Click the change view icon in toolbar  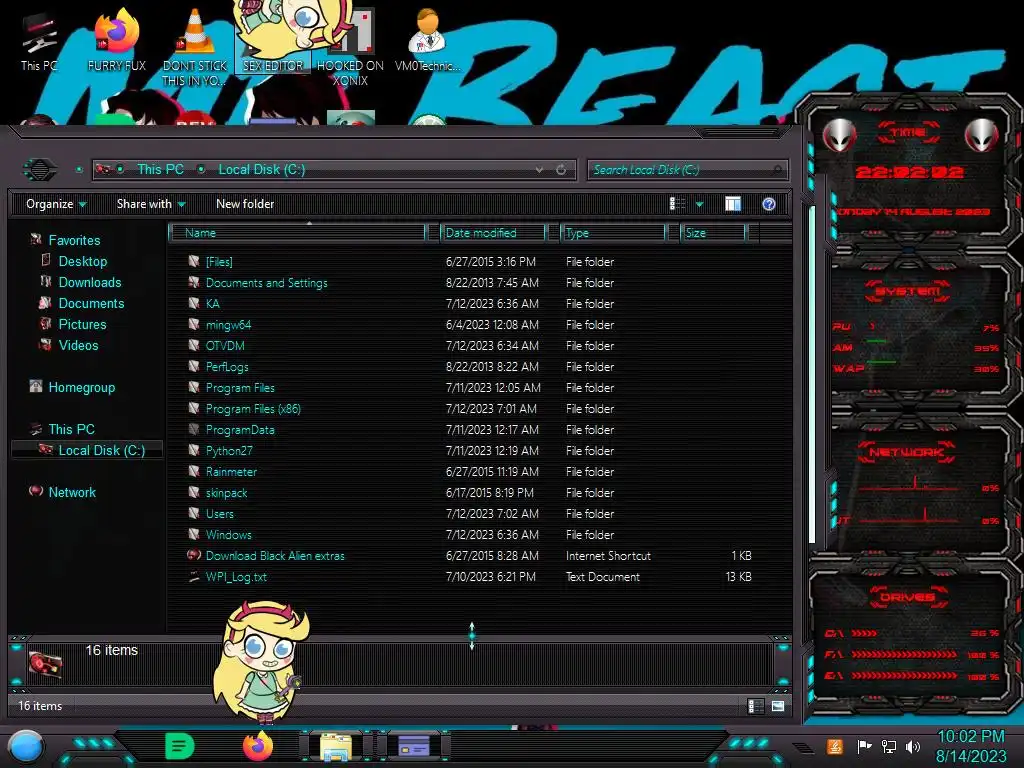point(677,204)
